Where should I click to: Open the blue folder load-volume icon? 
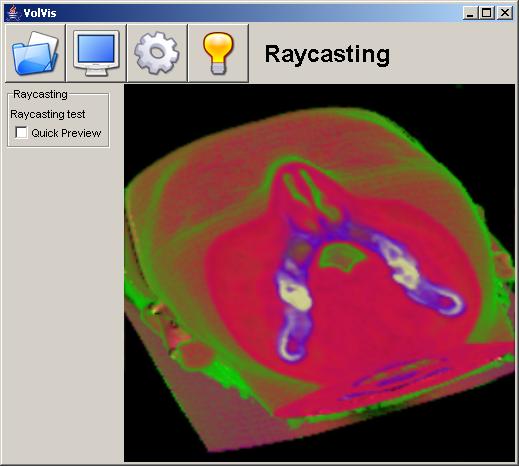35,53
